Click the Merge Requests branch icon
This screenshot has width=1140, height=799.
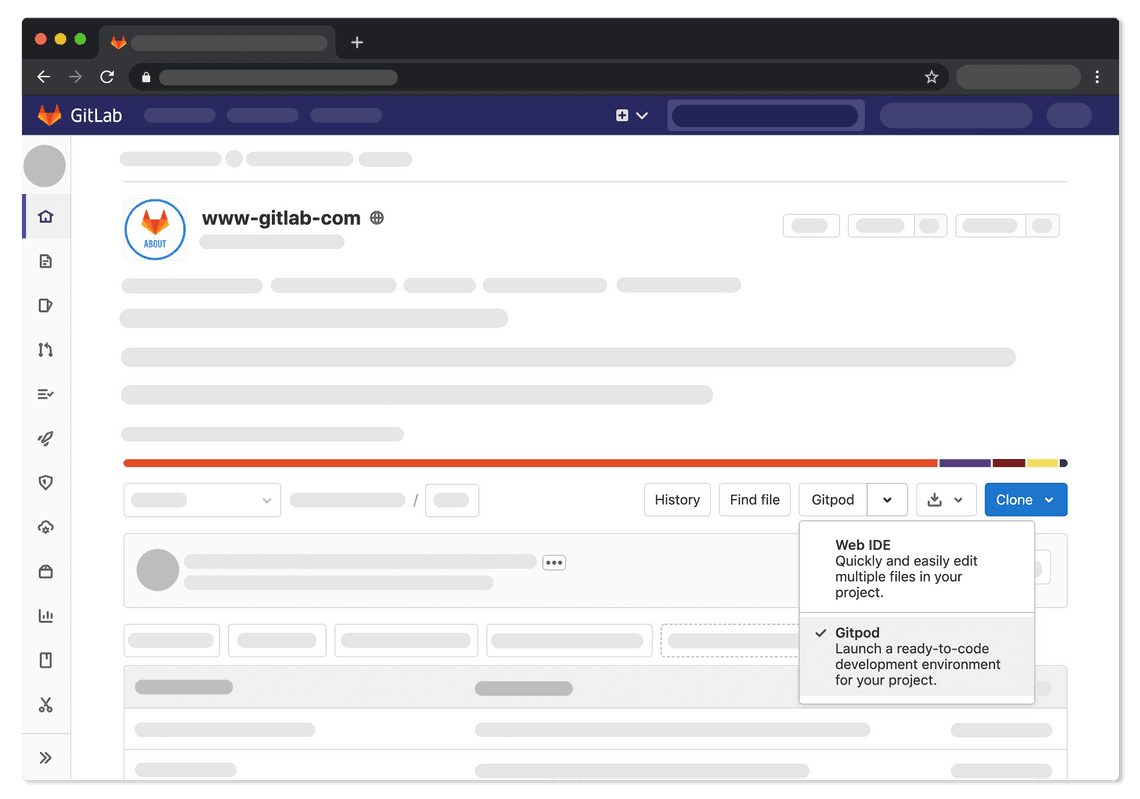(45, 349)
